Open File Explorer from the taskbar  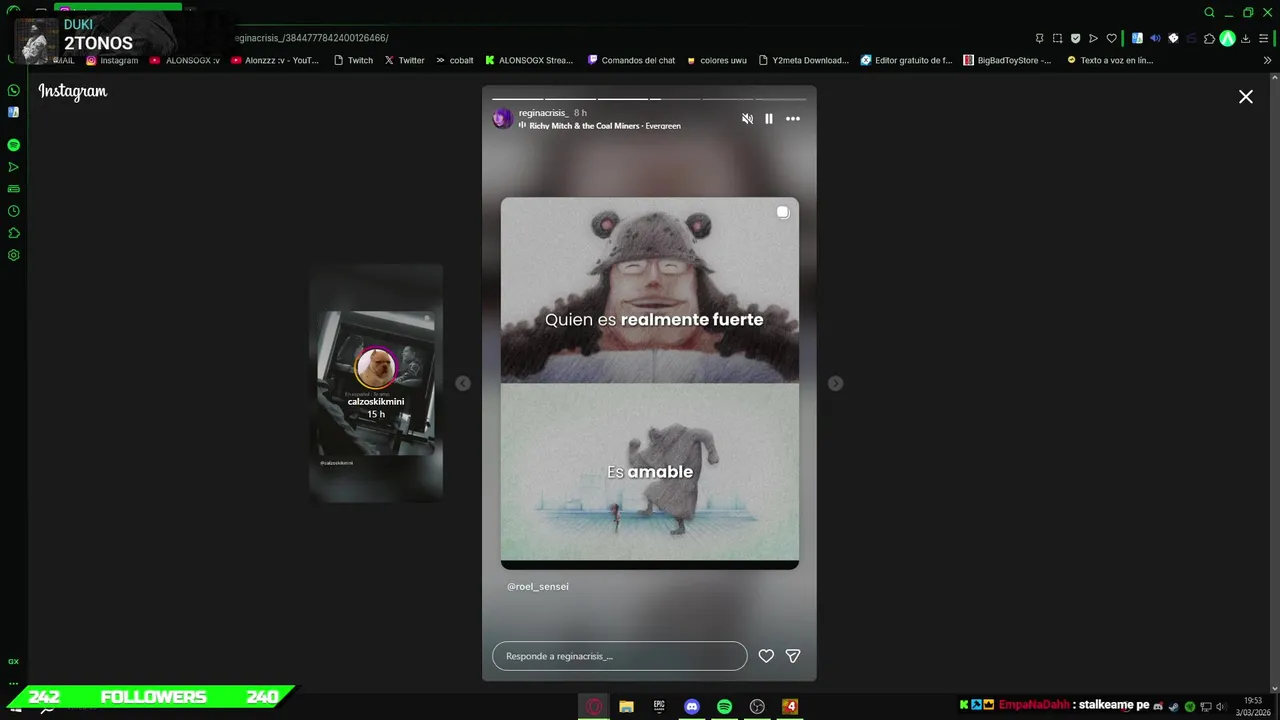coord(626,707)
